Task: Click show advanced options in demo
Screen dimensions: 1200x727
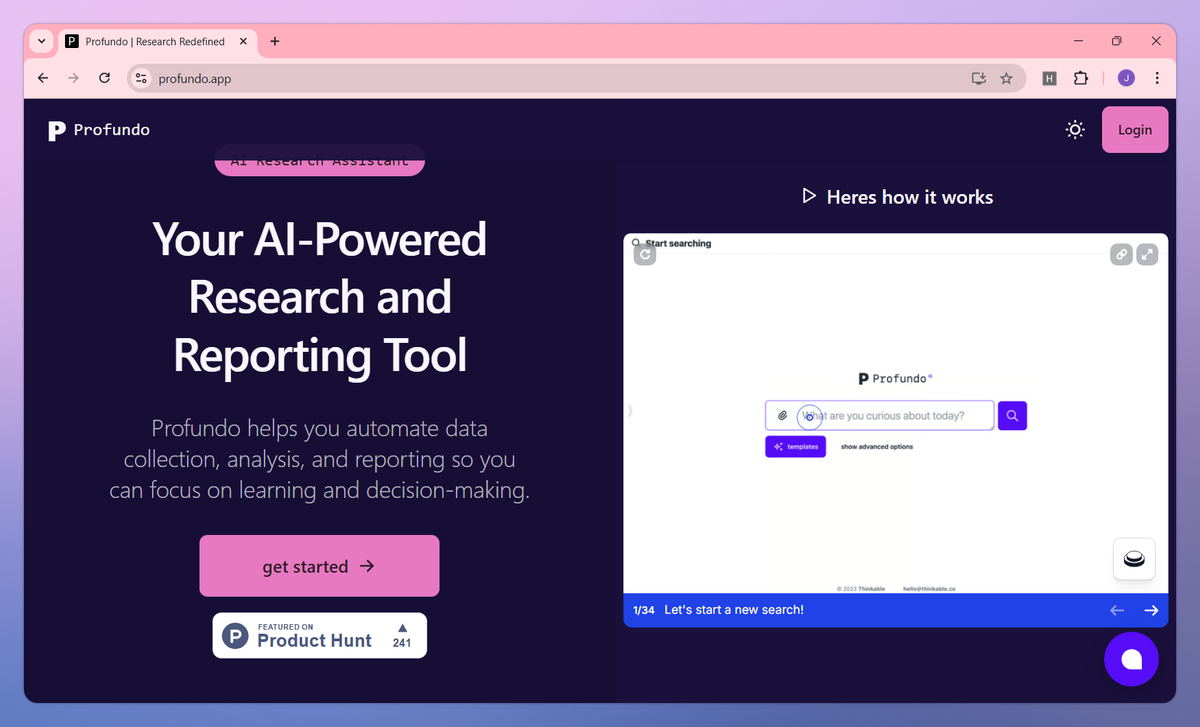Action: coord(877,447)
